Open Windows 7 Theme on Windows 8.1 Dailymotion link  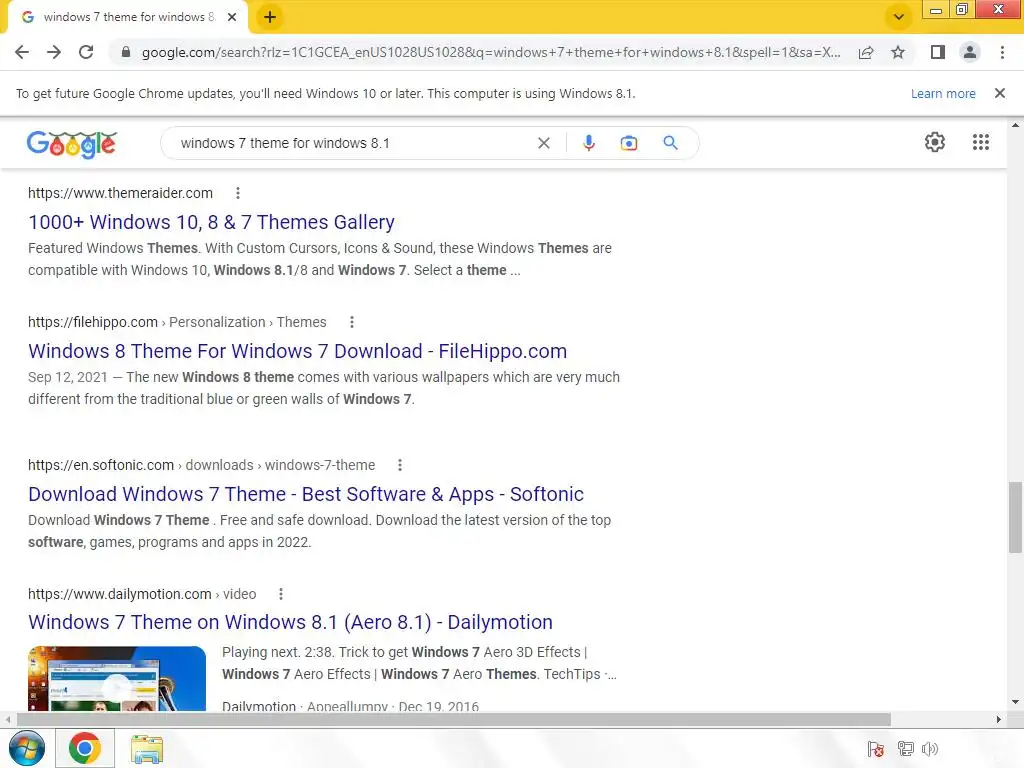[290, 622]
